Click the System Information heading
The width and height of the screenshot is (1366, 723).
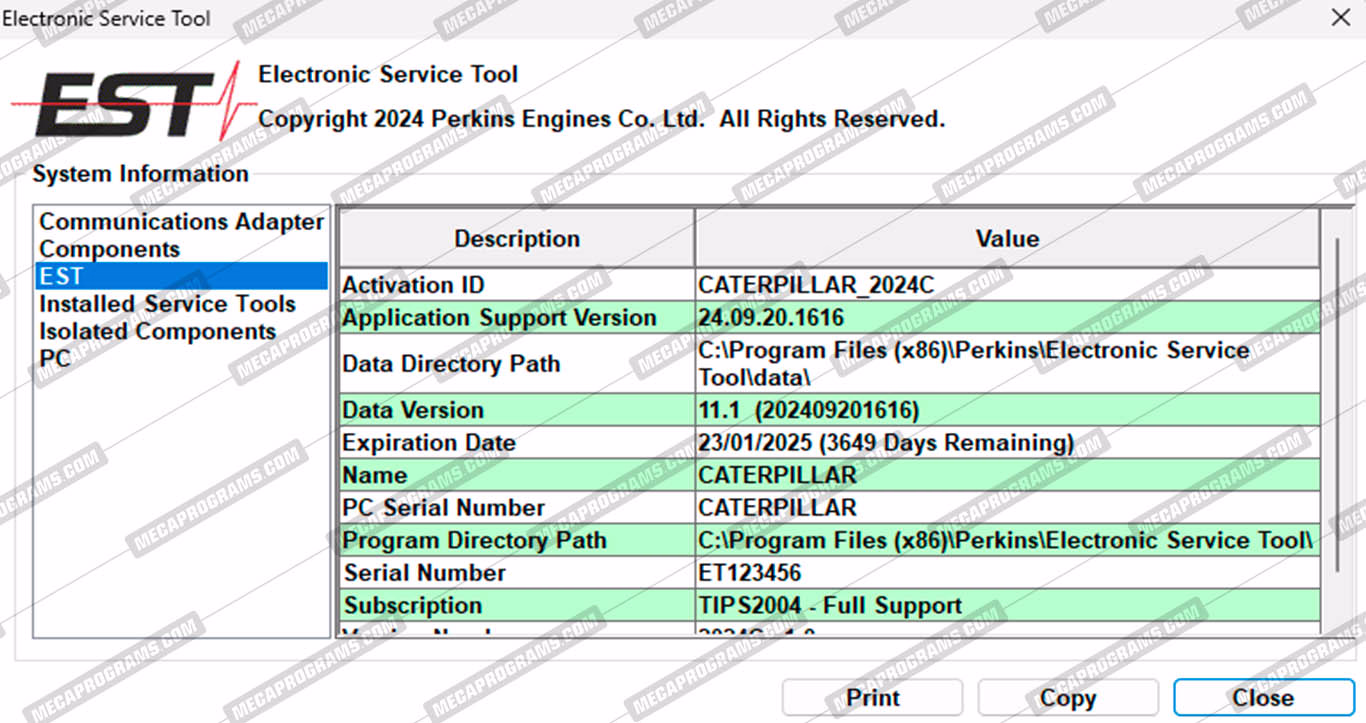coord(140,174)
